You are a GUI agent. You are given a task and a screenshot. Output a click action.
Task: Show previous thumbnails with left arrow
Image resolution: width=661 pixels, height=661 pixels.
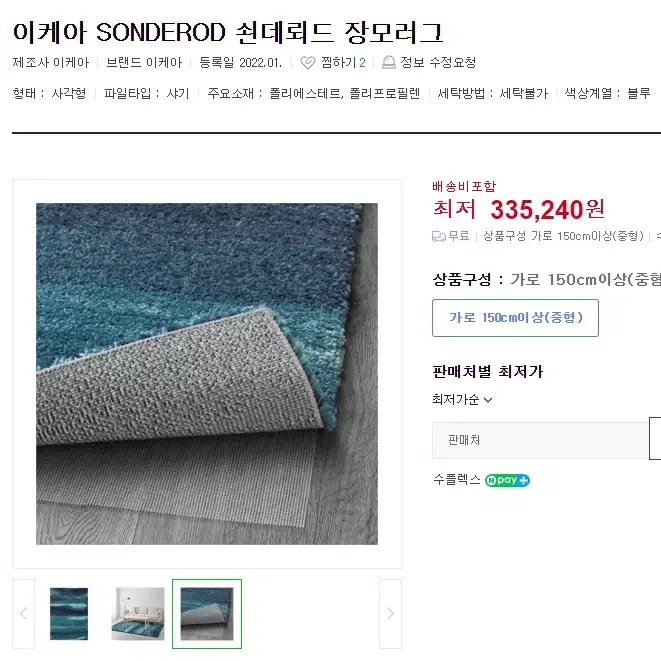point(24,613)
